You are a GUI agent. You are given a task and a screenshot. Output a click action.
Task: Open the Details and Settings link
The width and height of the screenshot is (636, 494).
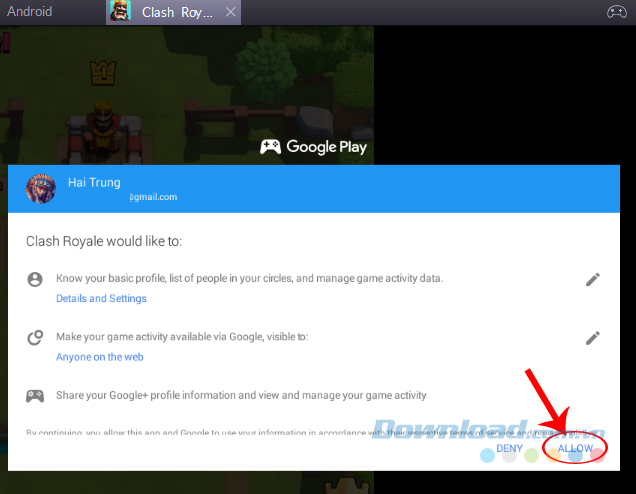(x=101, y=299)
